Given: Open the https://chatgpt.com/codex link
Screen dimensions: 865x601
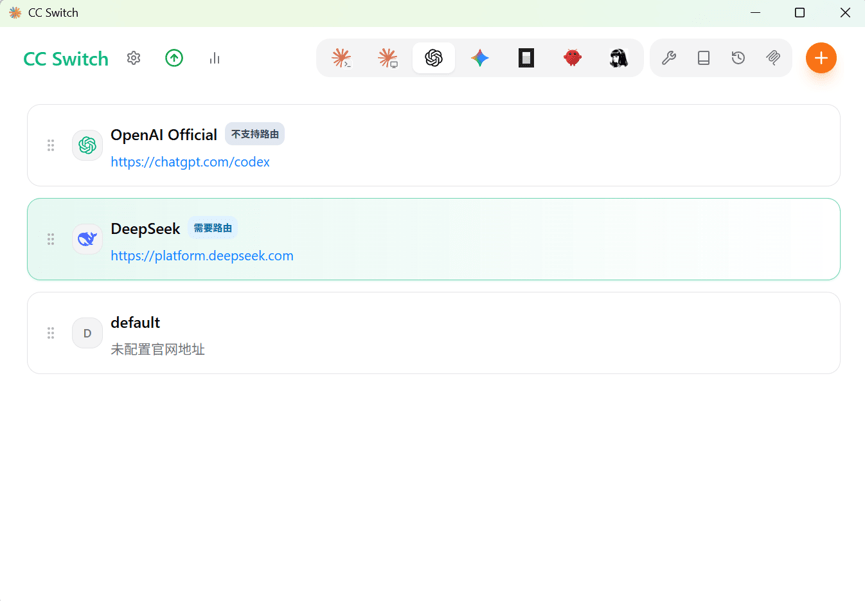Looking at the screenshot, I should pyautogui.click(x=190, y=162).
